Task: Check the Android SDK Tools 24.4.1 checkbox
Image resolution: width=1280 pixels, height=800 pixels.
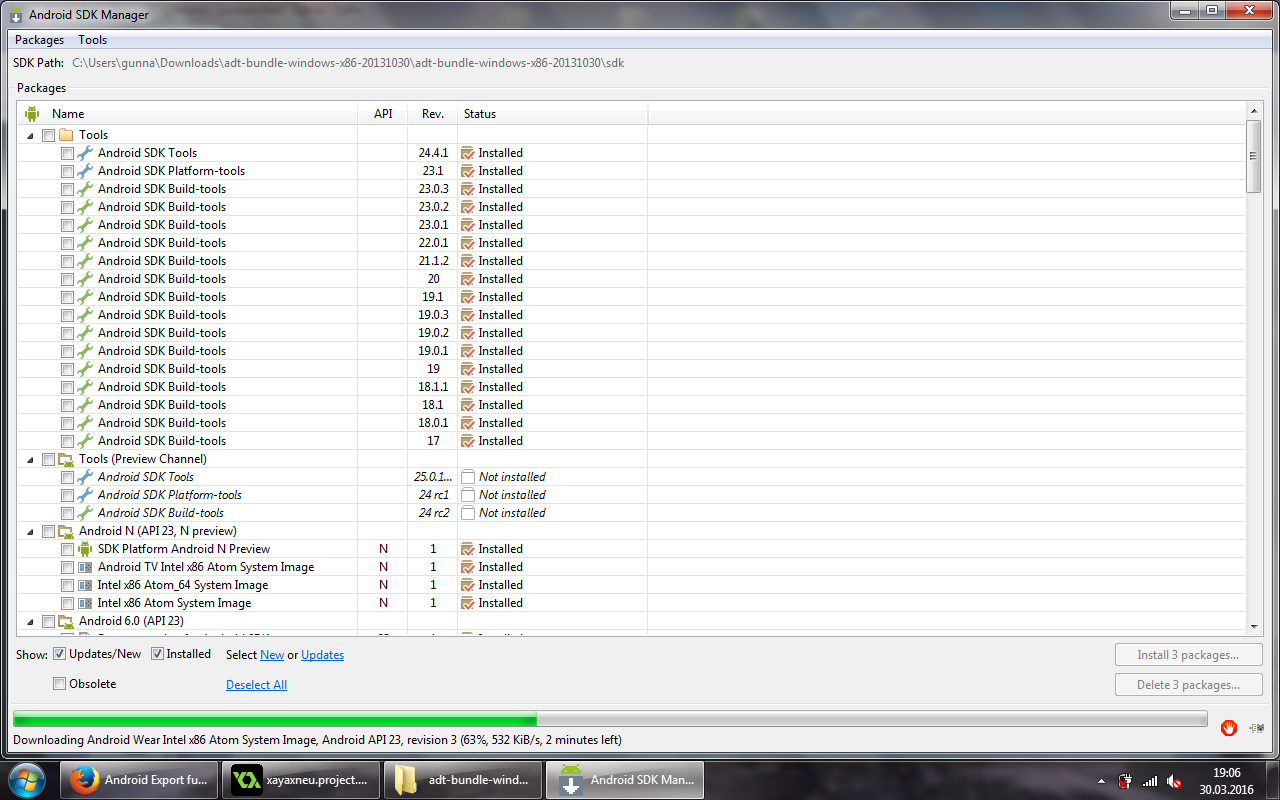Action: [x=67, y=153]
